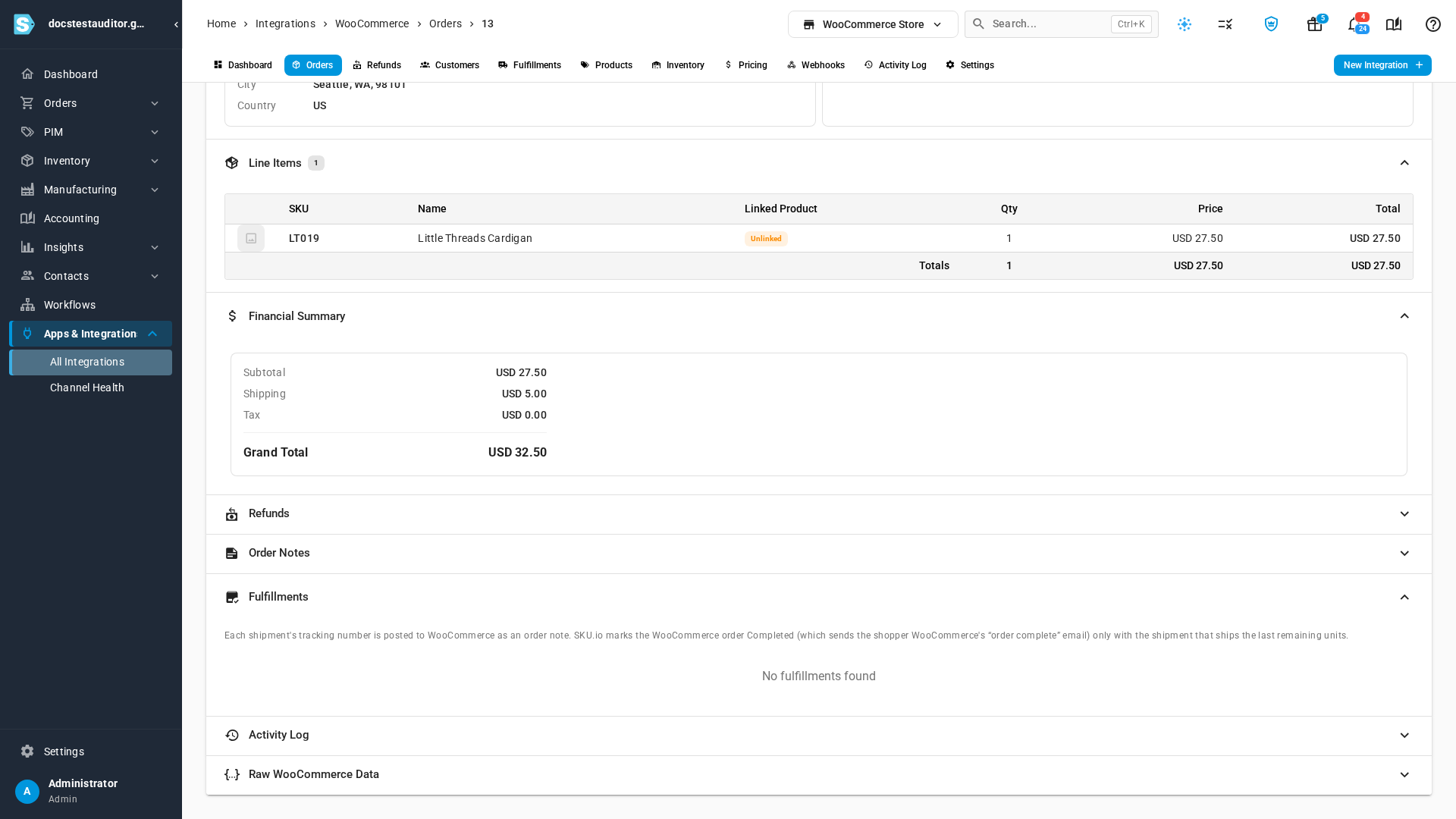Viewport: 1456px width, 819px height.
Task: Go to Integrations breadcrumb link
Action: [x=285, y=24]
